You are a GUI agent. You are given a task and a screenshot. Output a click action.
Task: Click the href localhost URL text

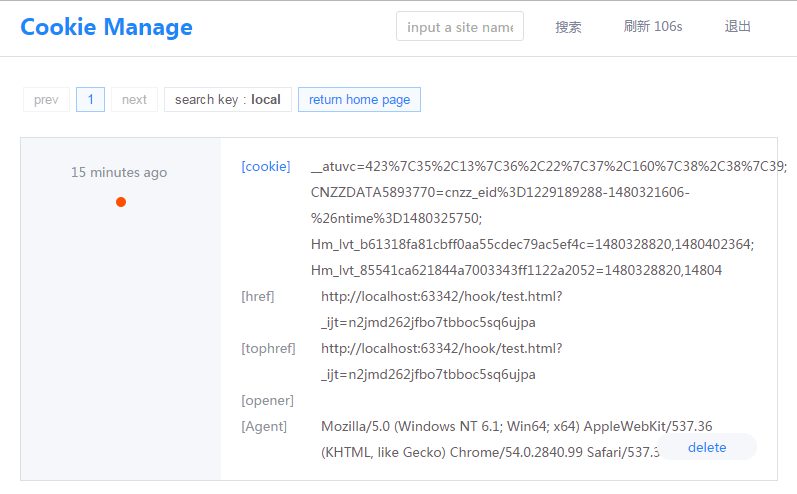click(442, 310)
